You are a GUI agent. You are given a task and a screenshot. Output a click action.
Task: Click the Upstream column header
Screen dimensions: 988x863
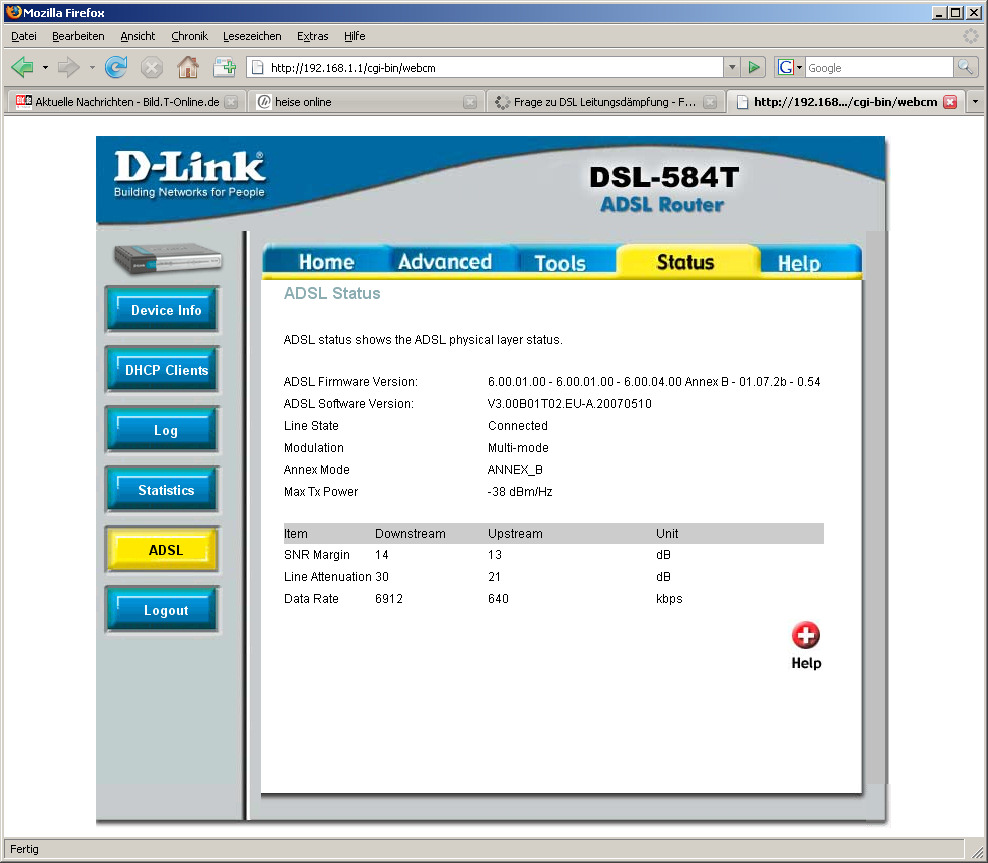[515, 534]
